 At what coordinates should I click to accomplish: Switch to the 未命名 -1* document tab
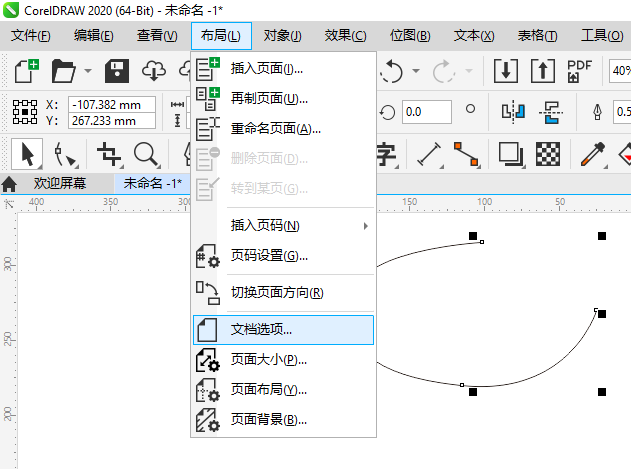click(153, 184)
